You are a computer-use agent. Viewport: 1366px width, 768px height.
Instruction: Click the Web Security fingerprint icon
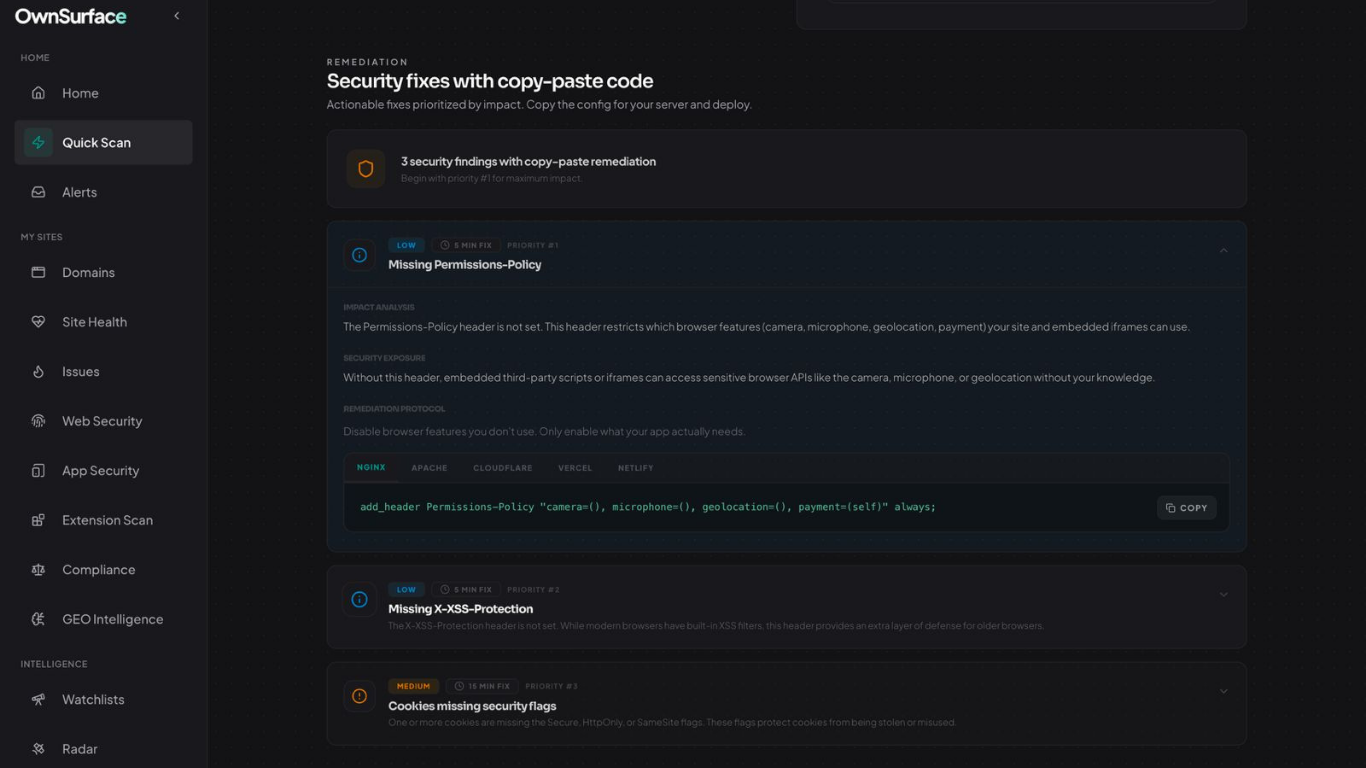coord(38,421)
